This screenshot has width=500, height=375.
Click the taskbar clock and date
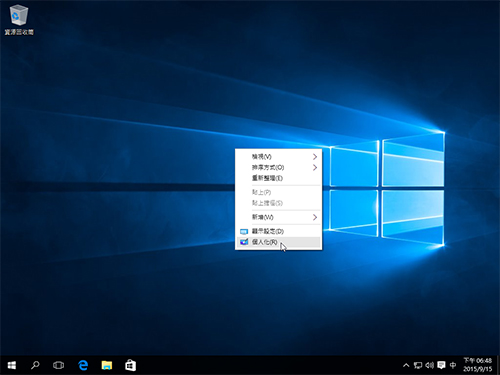coord(477,365)
